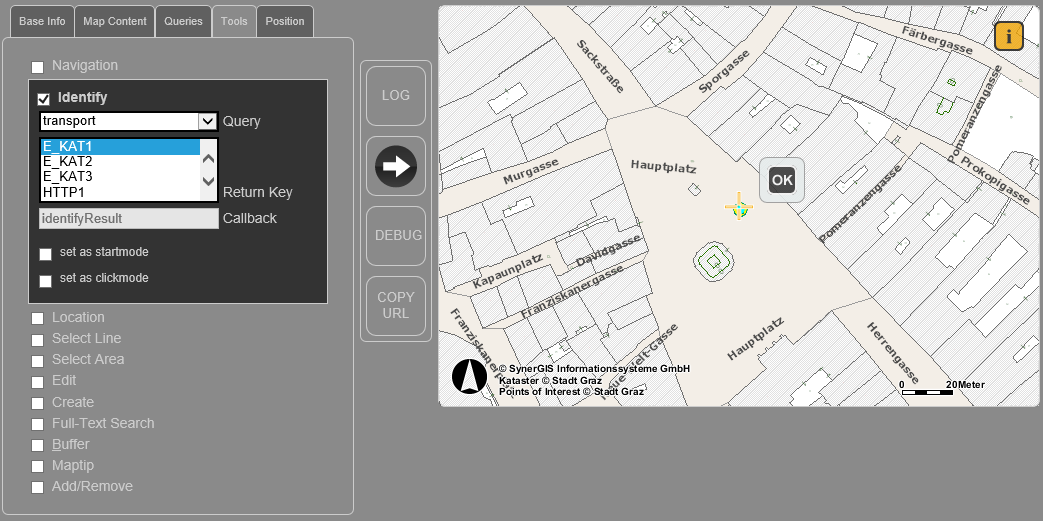Switch to the Queries tab
This screenshot has height=521, width=1043.
[x=183, y=21]
